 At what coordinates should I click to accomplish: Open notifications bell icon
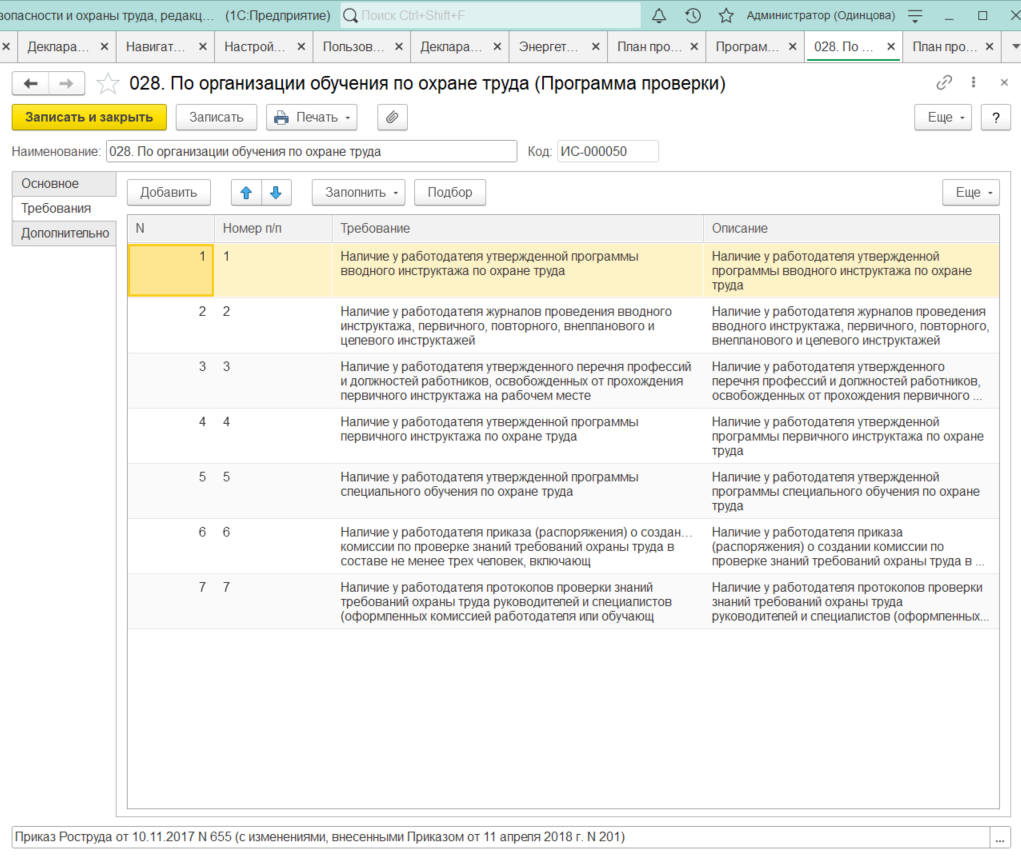659,16
